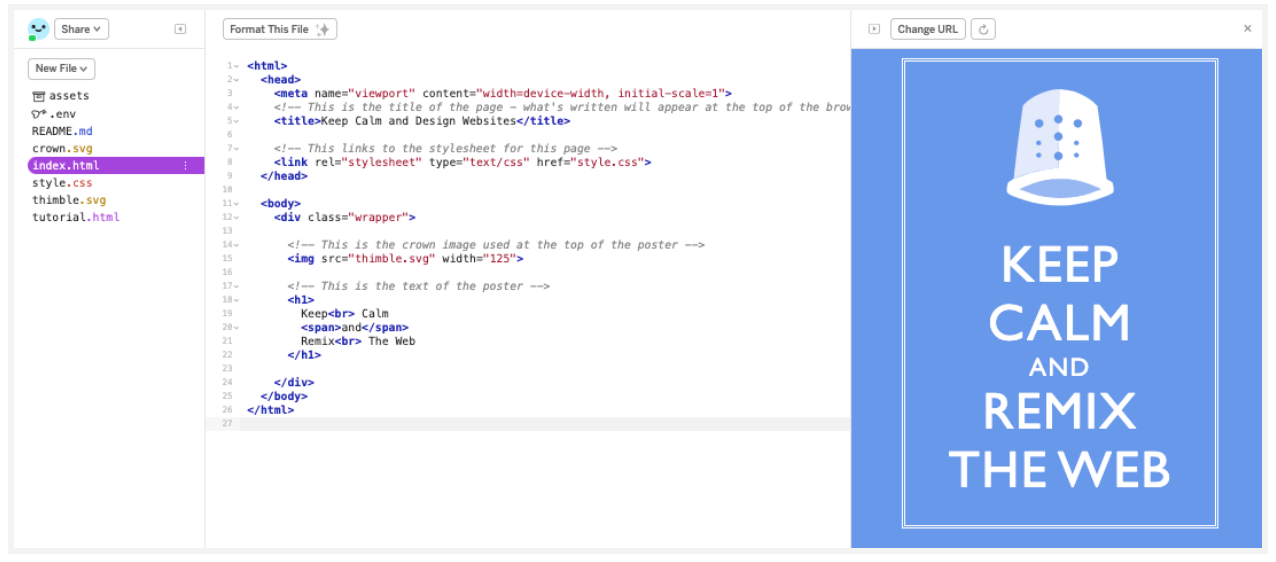Collapse the h1 tag on line 18
Image resolution: width=1276 pixels, height=562 pixels.
(x=237, y=300)
